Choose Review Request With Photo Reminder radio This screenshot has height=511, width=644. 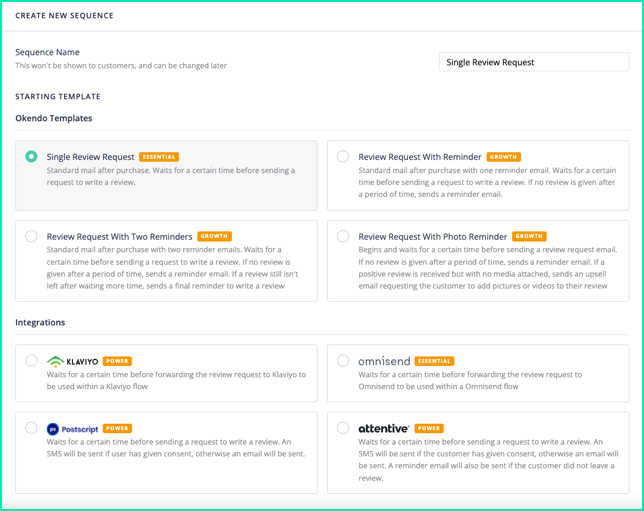click(343, 236)
